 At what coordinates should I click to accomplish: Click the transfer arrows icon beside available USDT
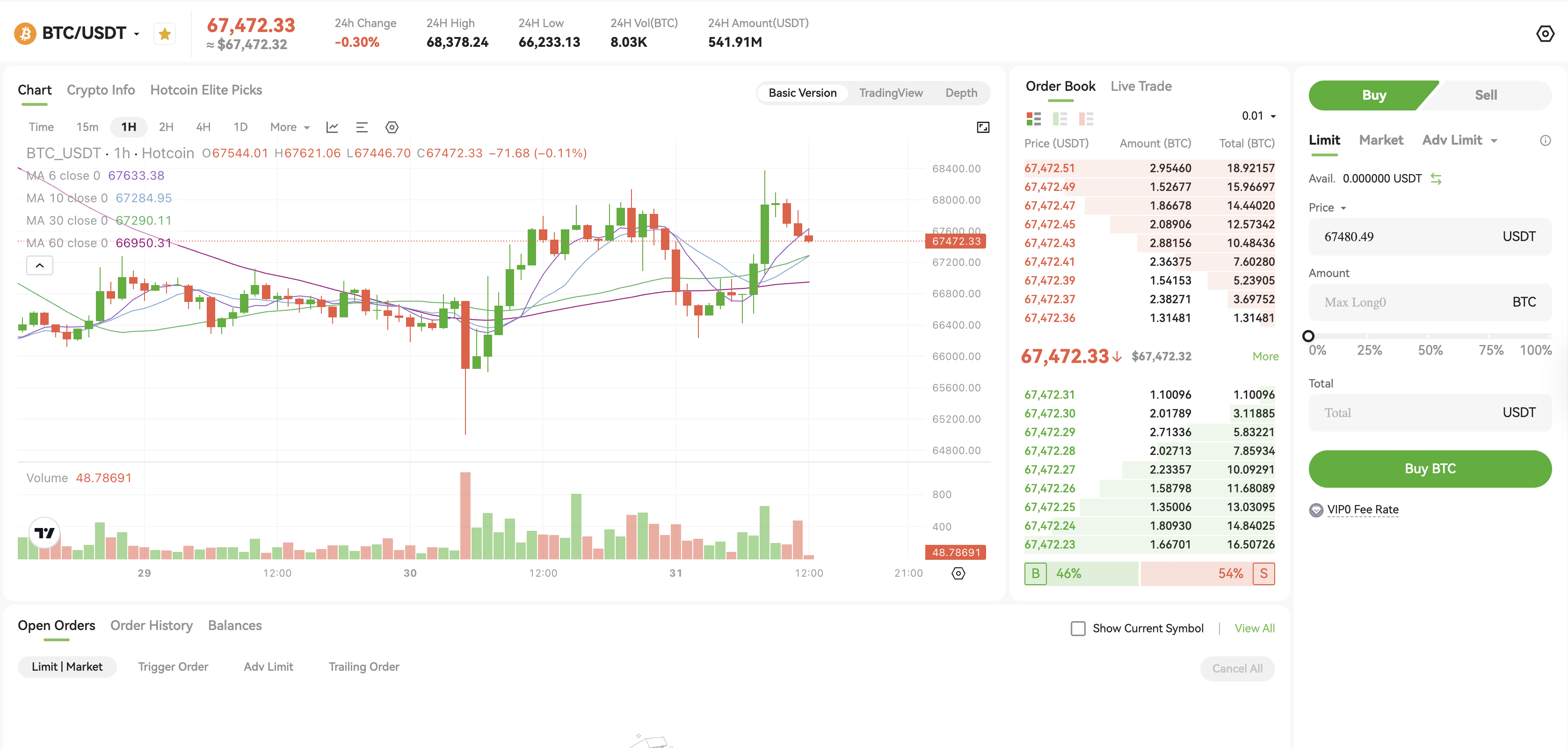coord(1436,178)
